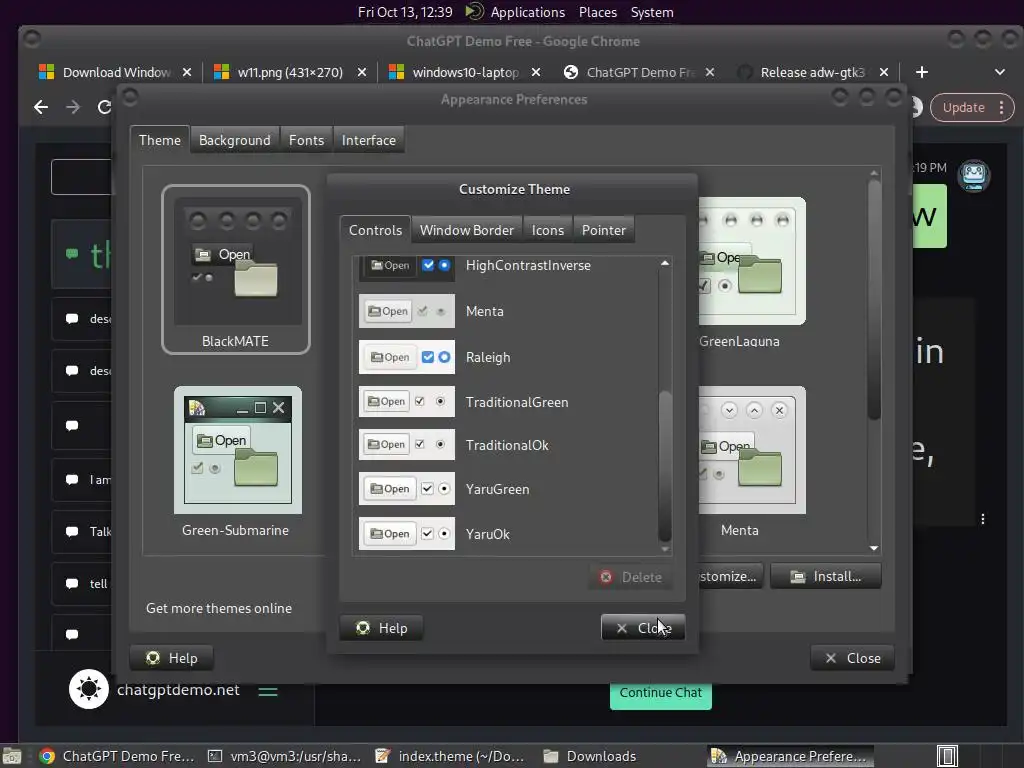This screenshot has width=1024, height=768.
Task: Click the TraditionalGreen preview thumbnail
Action: (x=407, y=402)
